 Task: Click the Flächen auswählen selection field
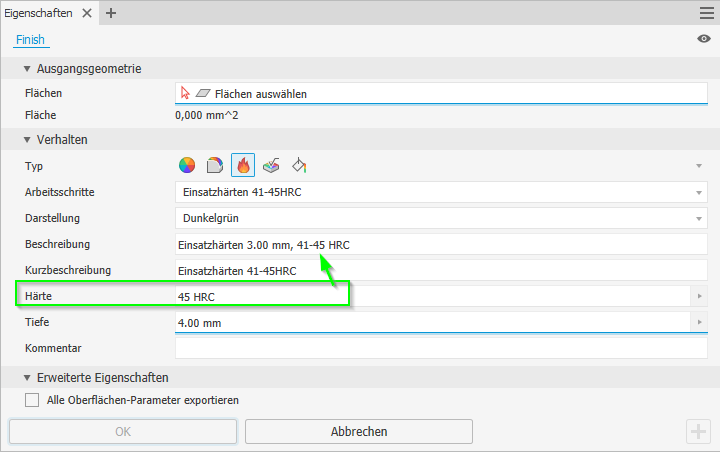(x=441, y=93)
